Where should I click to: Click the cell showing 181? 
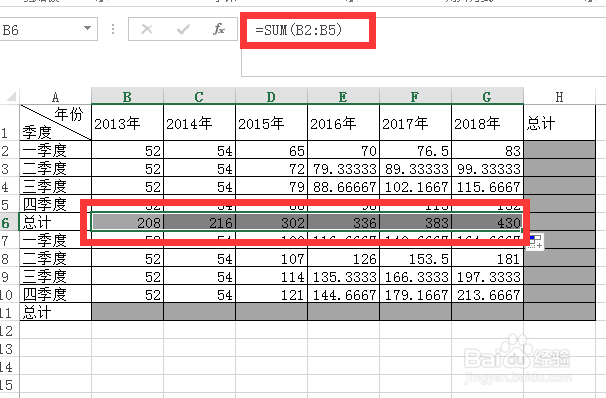point(487,258)
